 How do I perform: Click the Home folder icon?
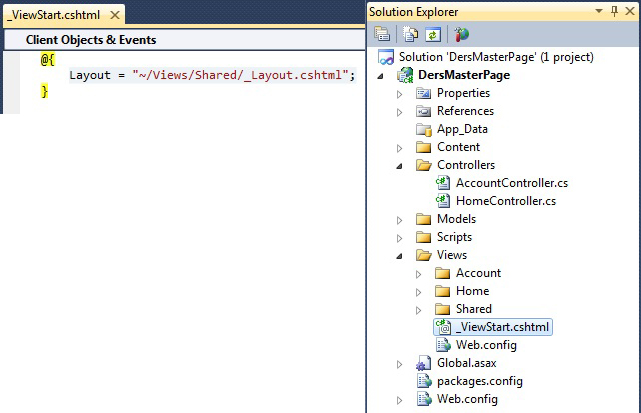[x=442, y=291]
